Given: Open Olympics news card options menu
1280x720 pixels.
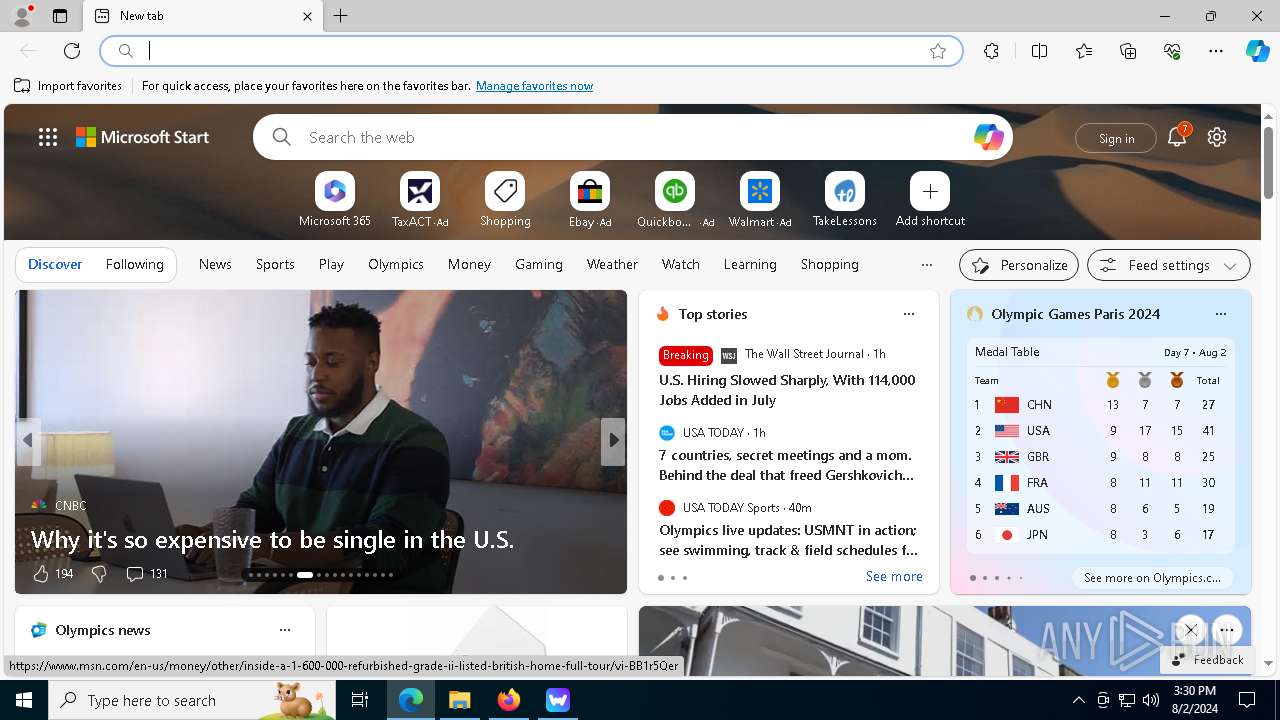Looking at the screenshot, I should point(285,630).
